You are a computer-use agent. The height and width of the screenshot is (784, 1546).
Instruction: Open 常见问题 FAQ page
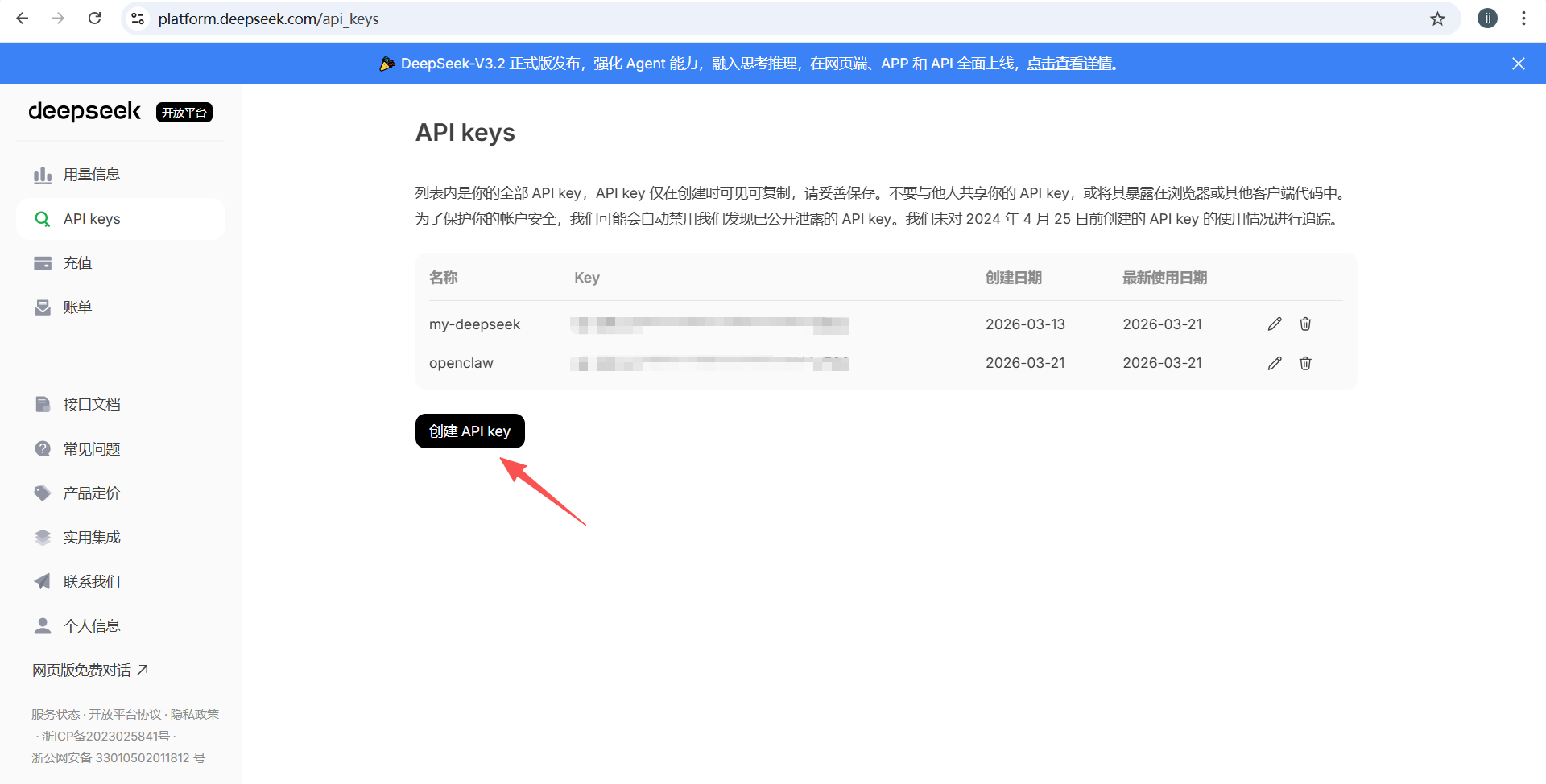pos(121,448)
